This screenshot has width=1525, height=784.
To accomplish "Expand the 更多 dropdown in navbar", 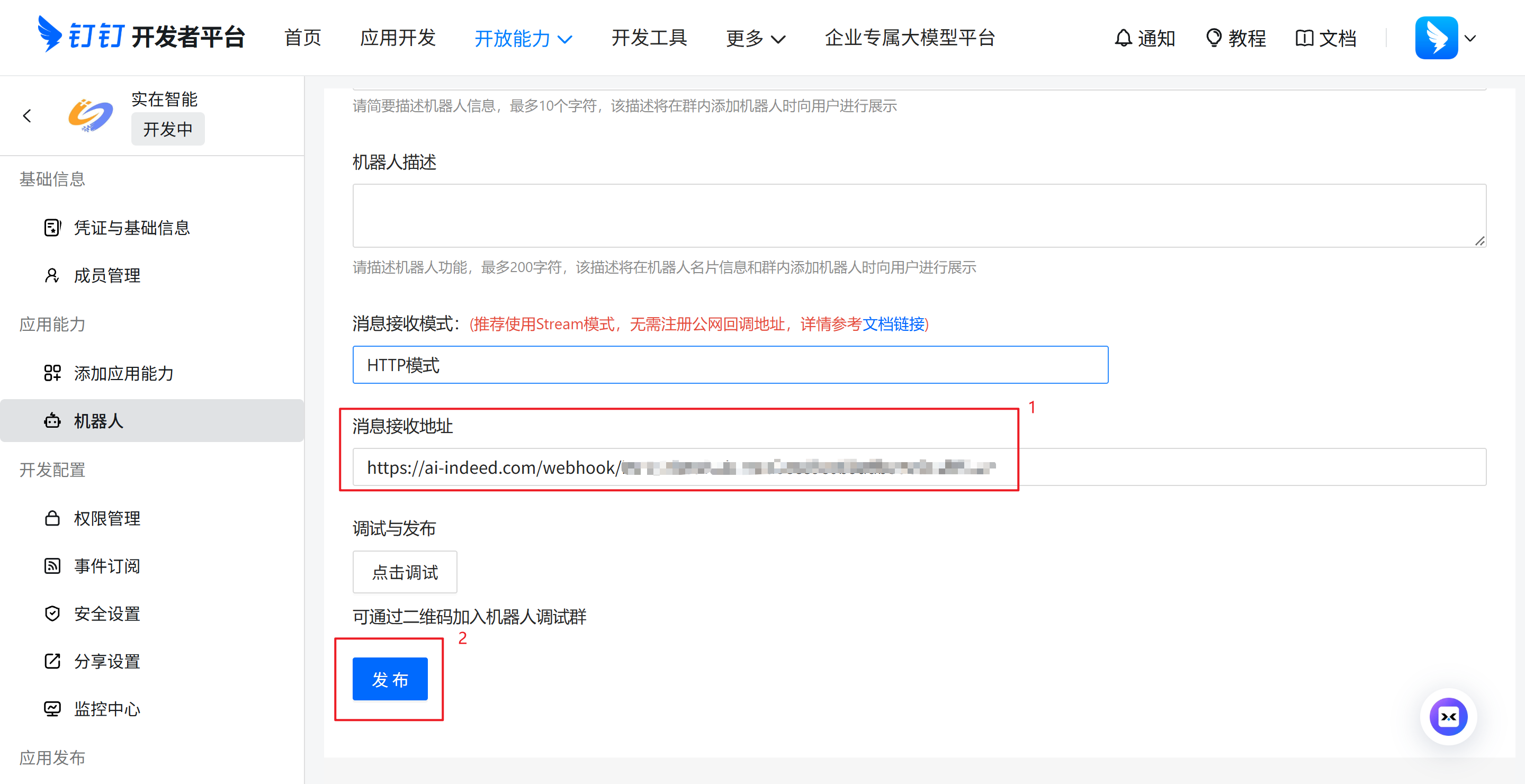I will tap(756, 39).
